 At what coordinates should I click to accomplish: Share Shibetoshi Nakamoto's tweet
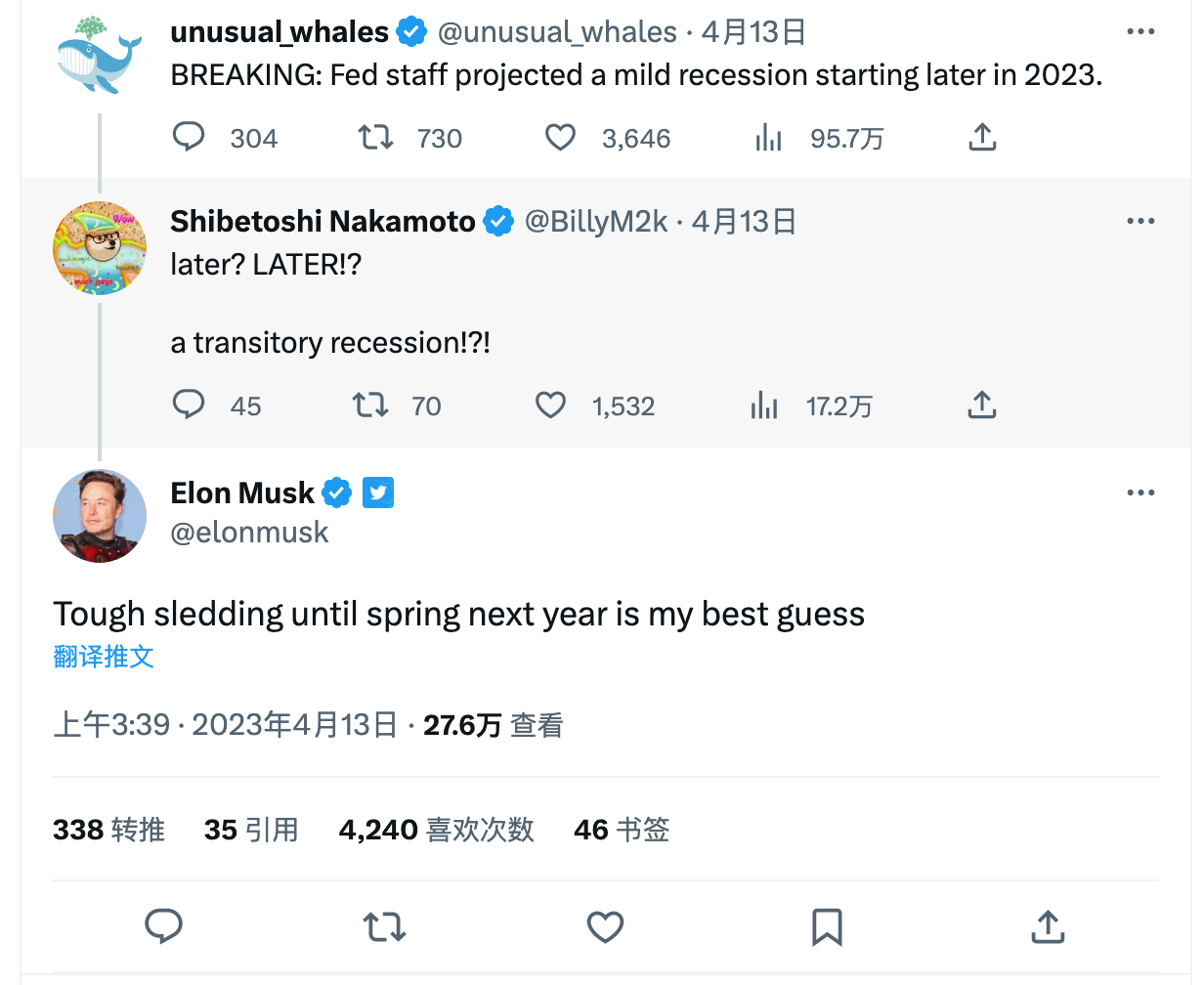click(982, 405)
